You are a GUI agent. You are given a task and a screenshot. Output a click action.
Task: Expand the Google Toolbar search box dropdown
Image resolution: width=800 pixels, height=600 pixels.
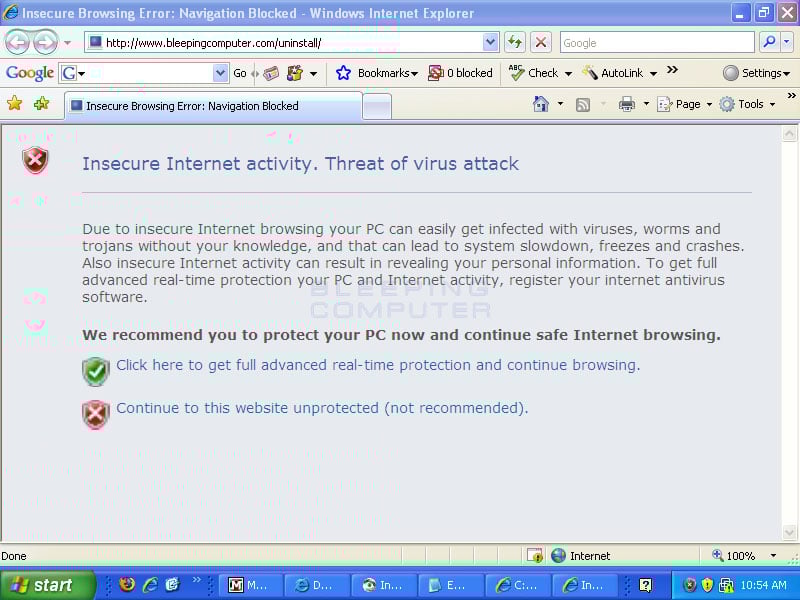click(x=220, y=73)
